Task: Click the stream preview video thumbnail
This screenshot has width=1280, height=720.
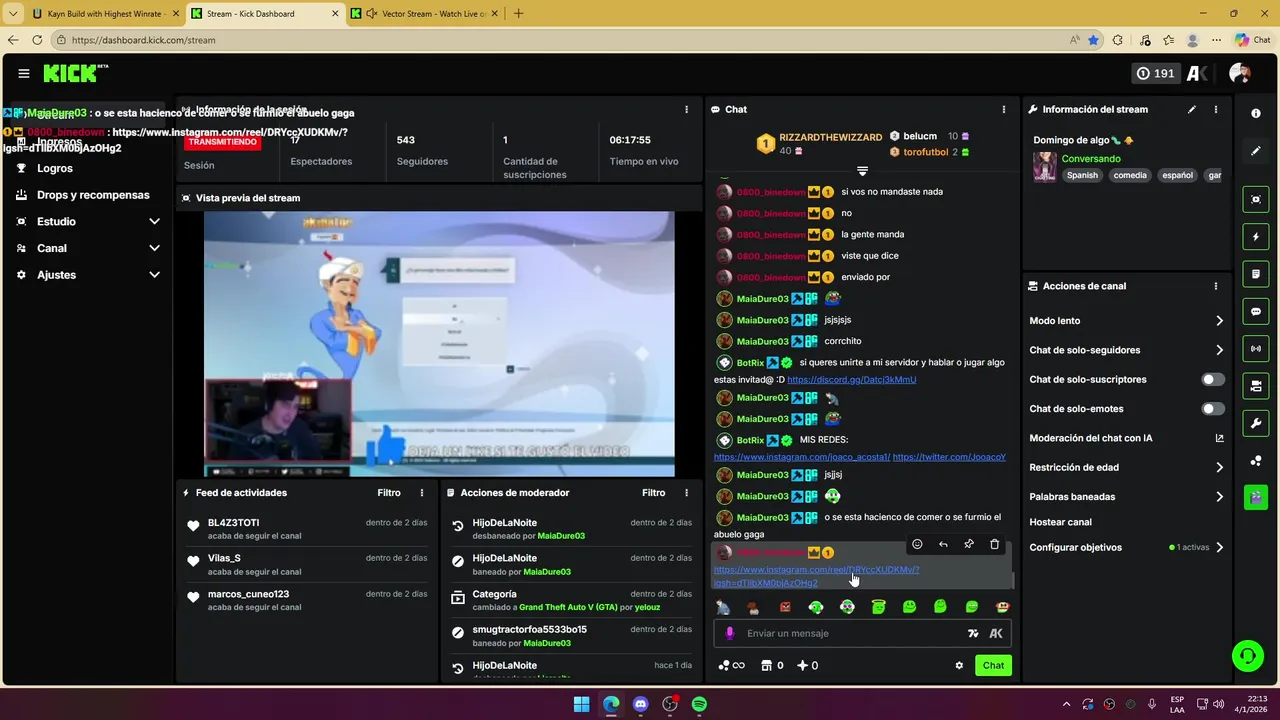Action: (x=439, y=344)
